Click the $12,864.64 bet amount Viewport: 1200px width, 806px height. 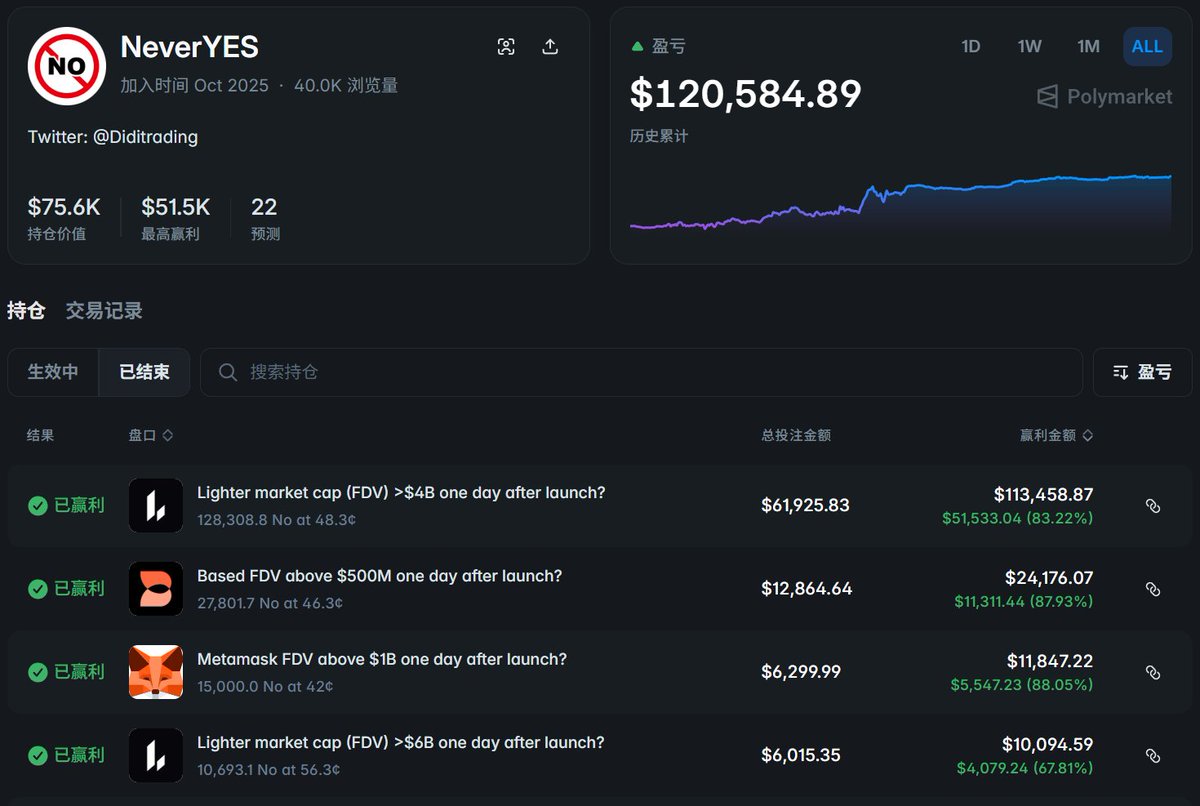coord(806,588)
